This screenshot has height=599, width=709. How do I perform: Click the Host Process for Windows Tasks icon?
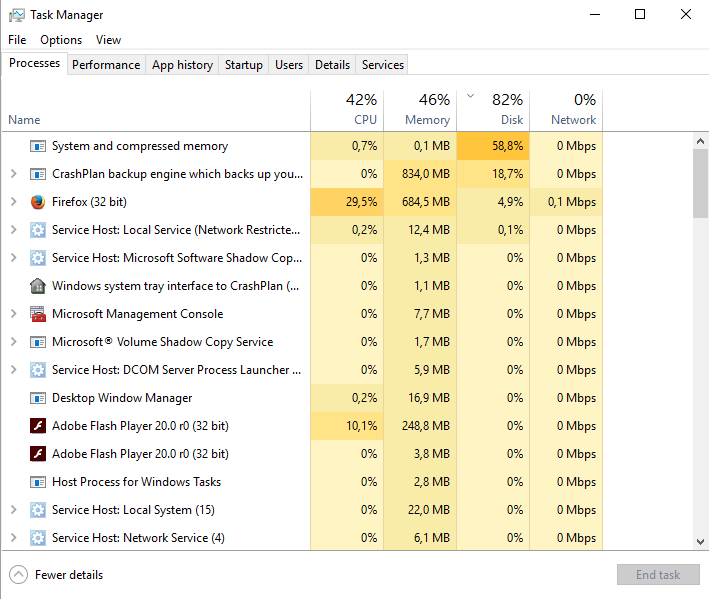(x=38, y=482)
